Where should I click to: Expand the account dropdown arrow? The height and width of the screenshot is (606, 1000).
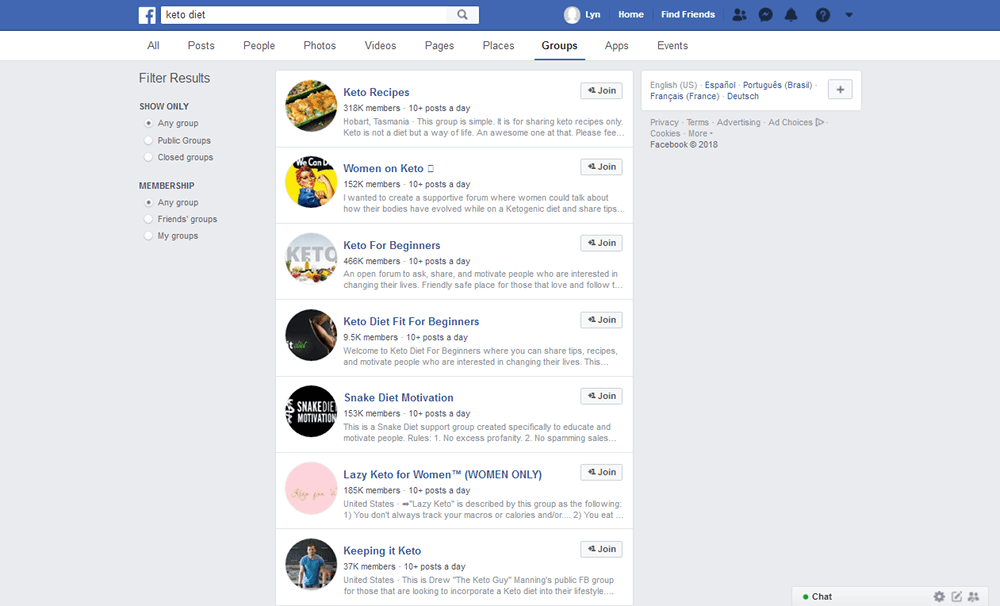[849, 15]
